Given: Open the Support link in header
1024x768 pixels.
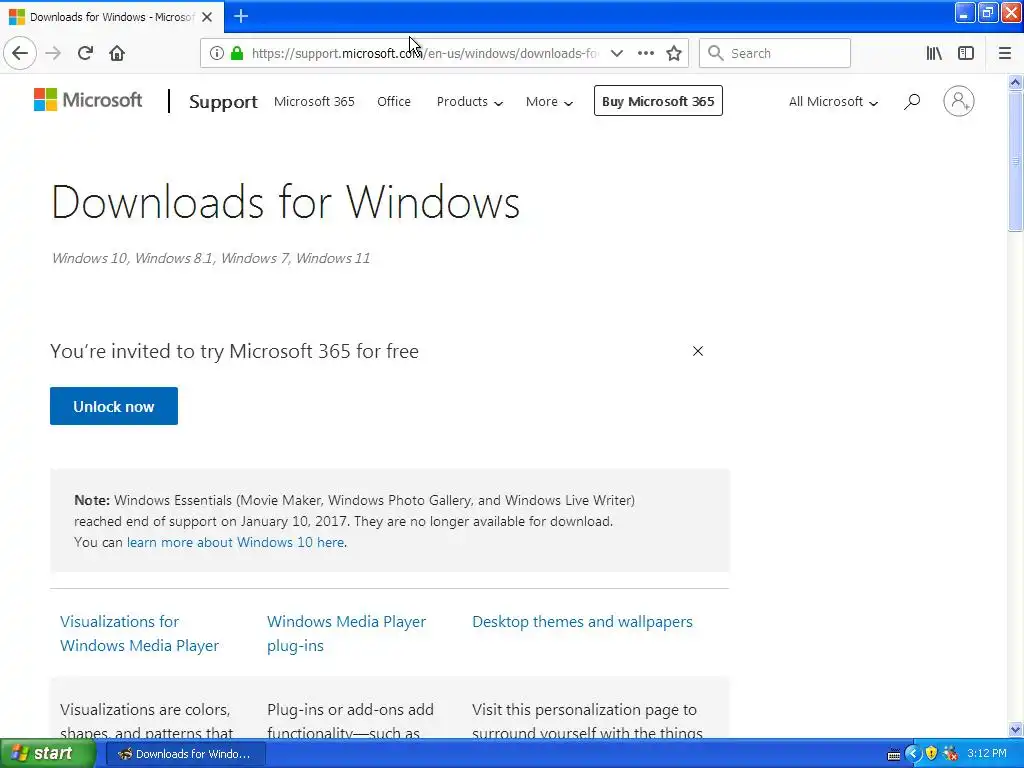Looking at the screenshot, I should (x=223, y=102).
